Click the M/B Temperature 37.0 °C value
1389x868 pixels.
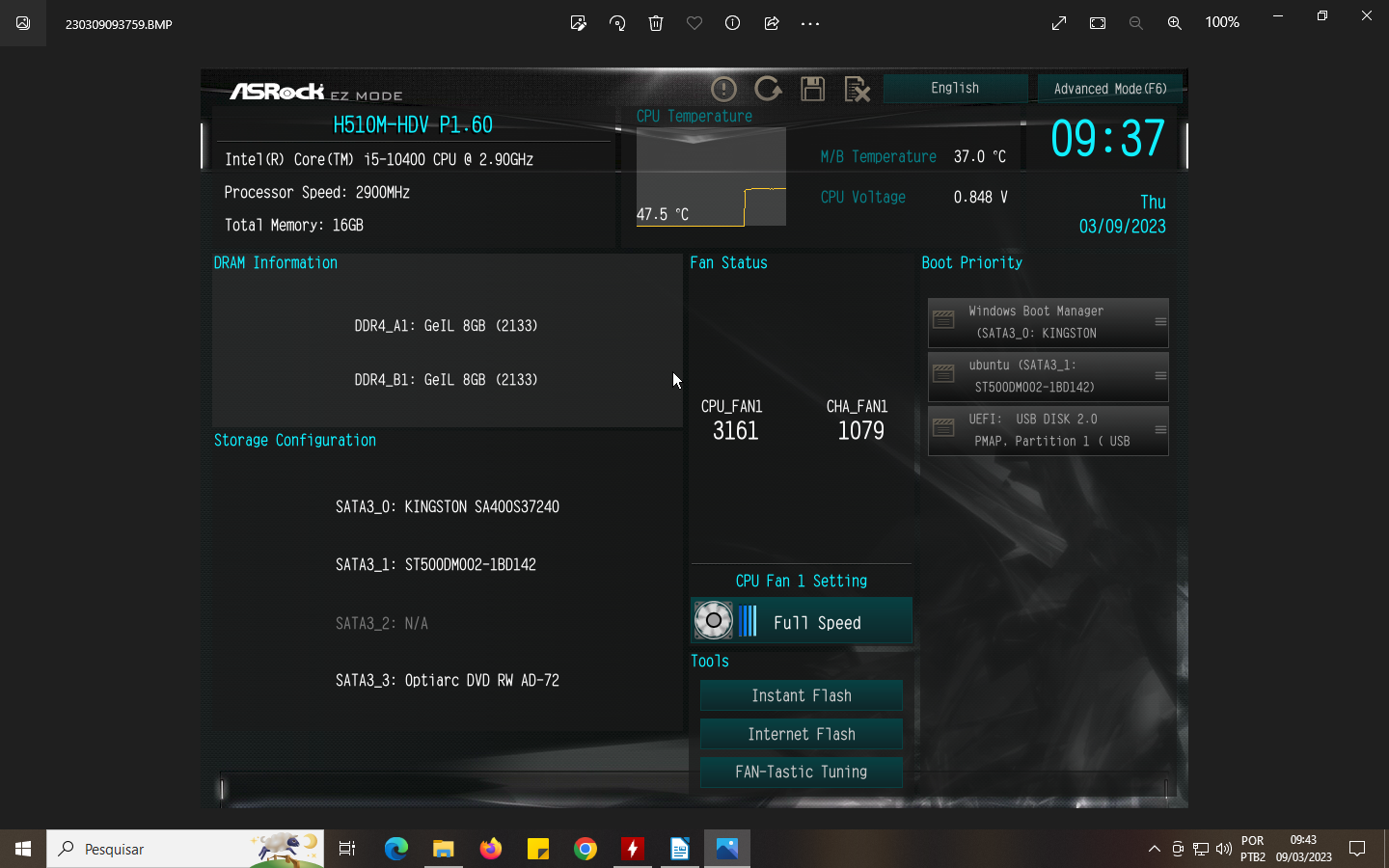click(980, 156)
